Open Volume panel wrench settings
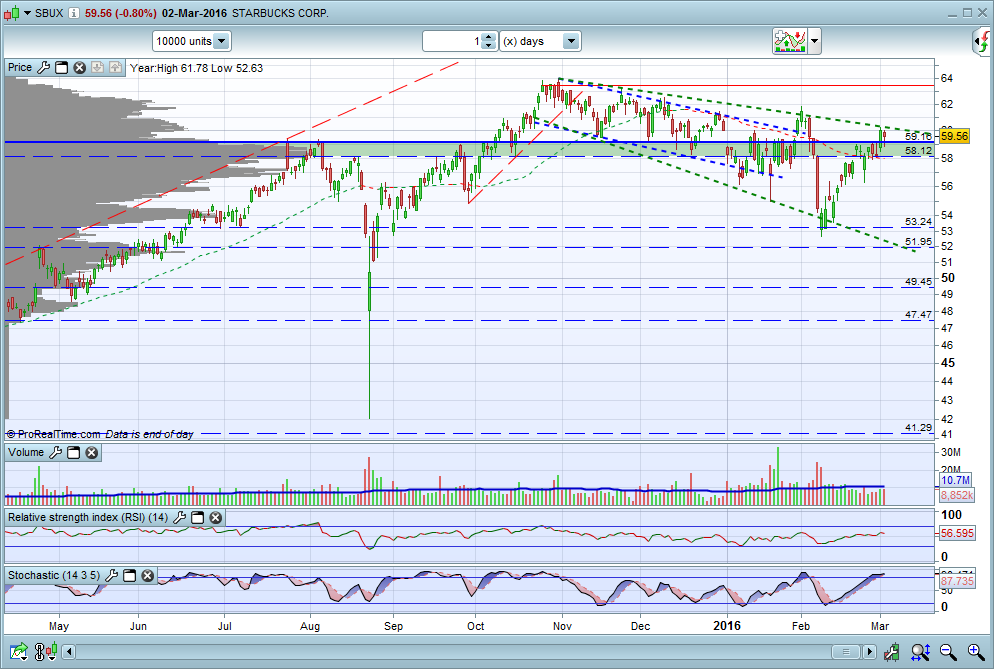 click(55, 452)
